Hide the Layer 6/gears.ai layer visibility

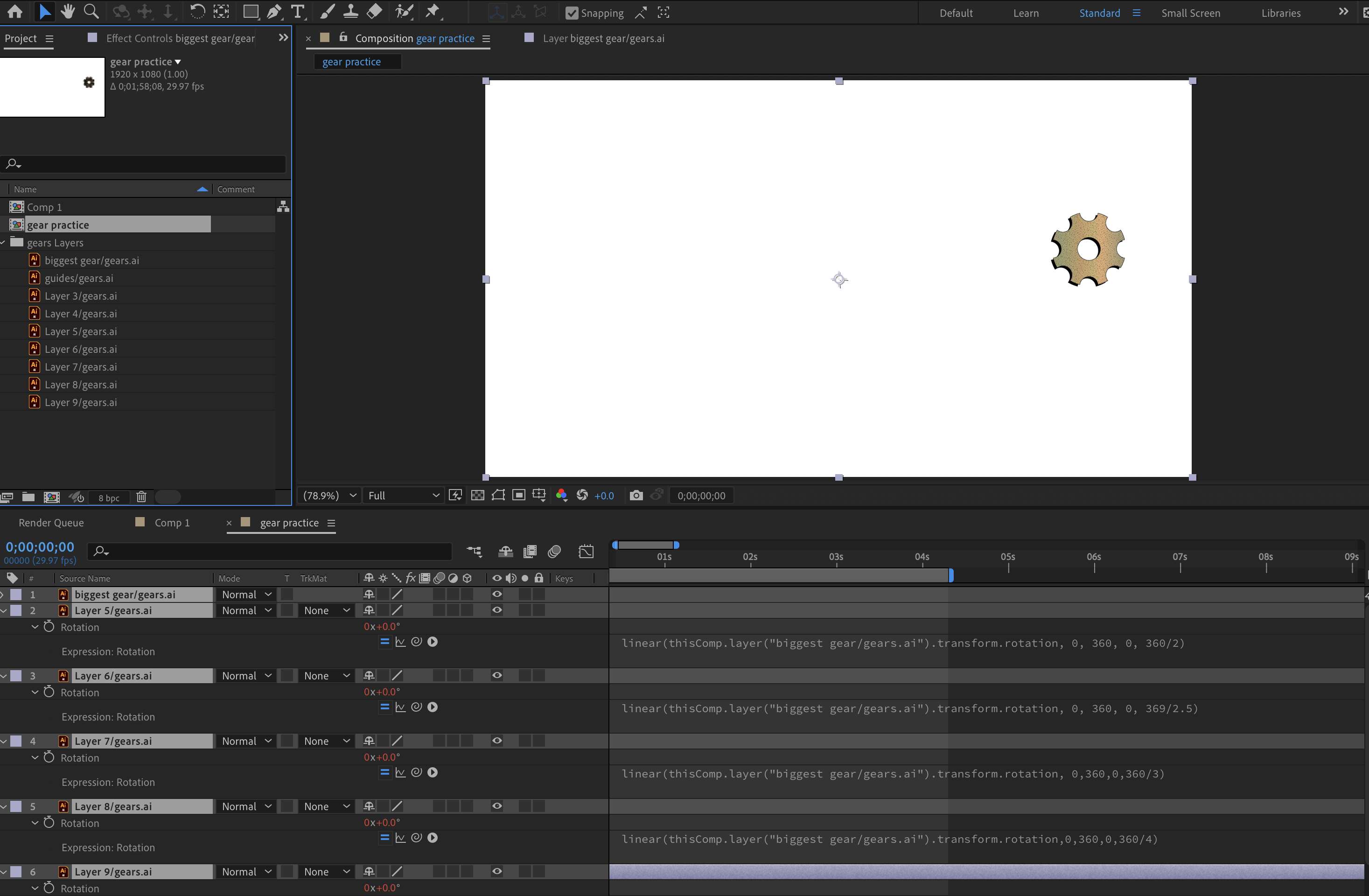pos(496,676)
